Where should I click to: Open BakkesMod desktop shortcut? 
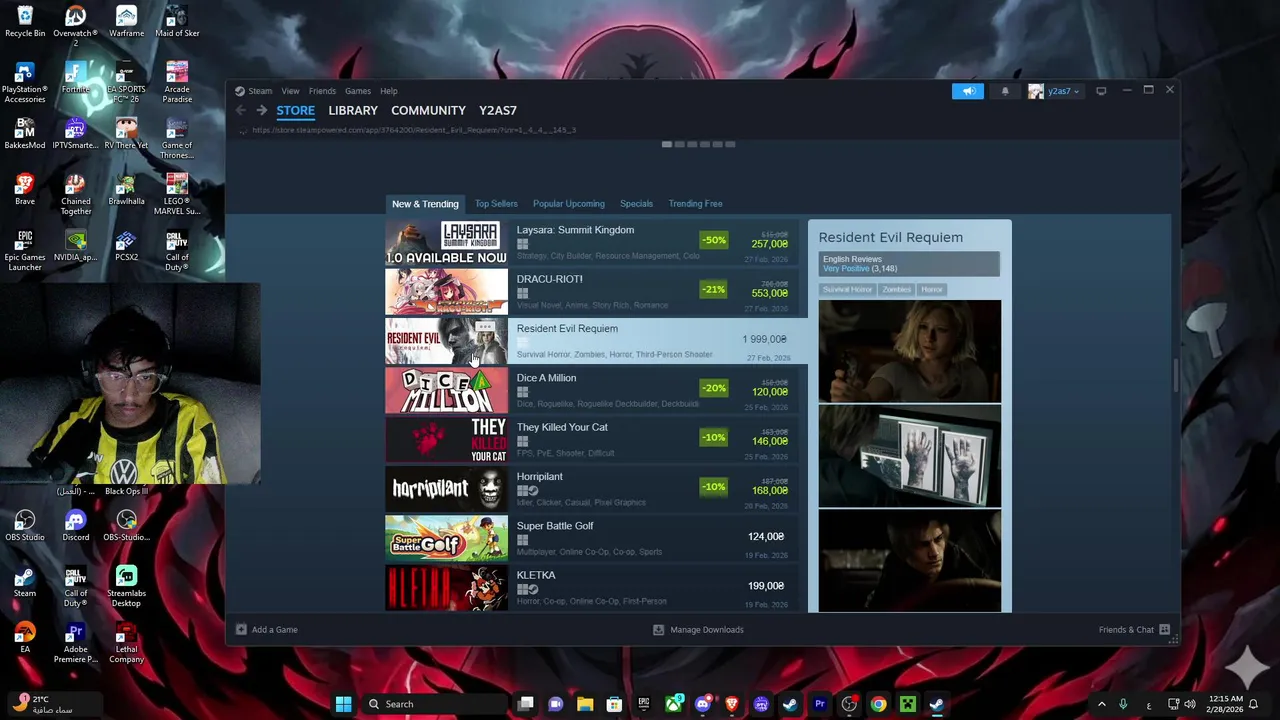(25, 133)
